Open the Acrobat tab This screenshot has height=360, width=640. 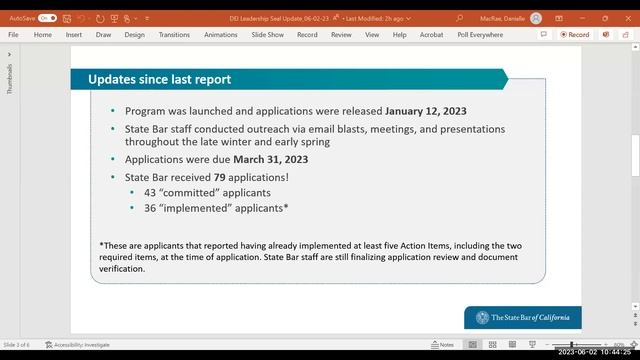[x=431, y=35]
